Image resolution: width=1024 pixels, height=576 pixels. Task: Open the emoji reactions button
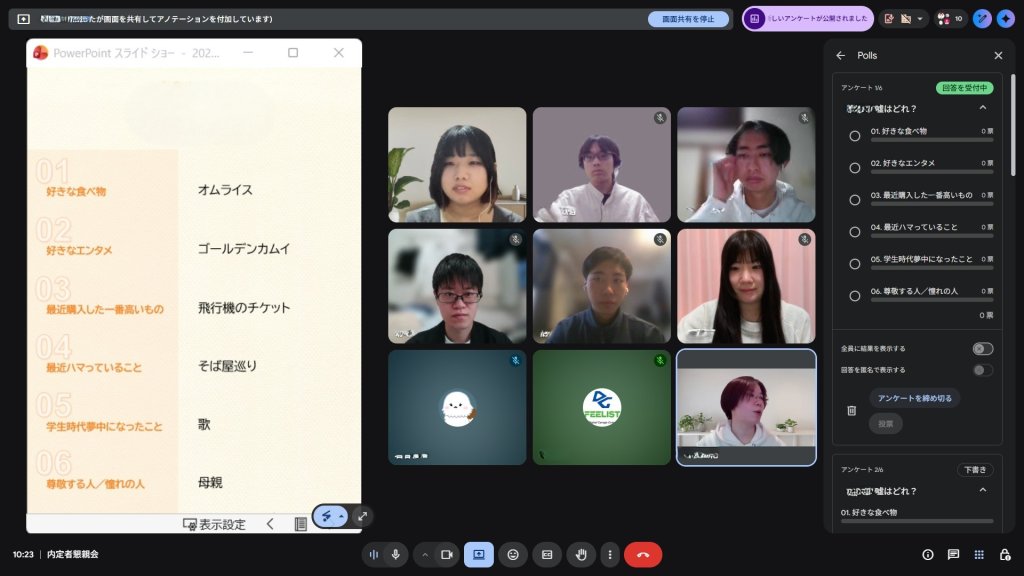(513, 555)
